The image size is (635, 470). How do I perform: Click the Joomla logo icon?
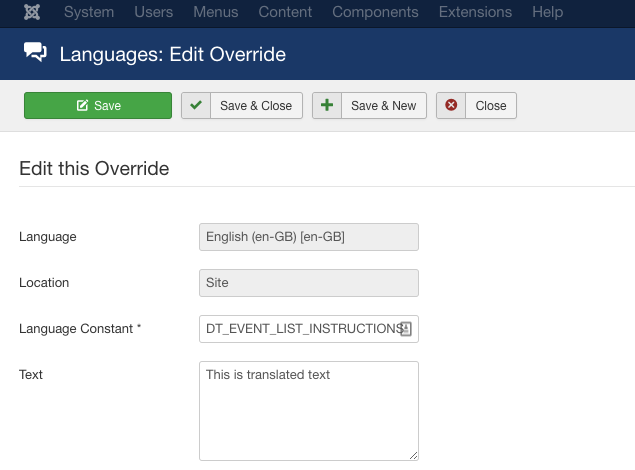point(32,13)
